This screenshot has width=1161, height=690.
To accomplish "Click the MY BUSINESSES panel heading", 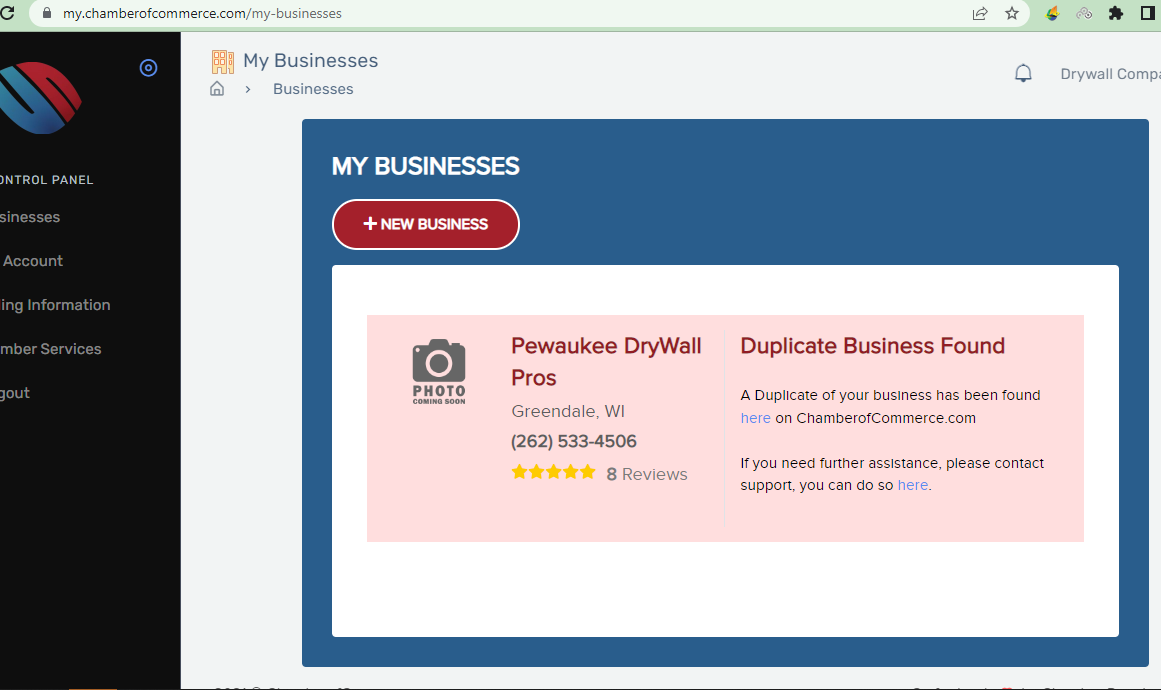I will click(x=426, y=166).
